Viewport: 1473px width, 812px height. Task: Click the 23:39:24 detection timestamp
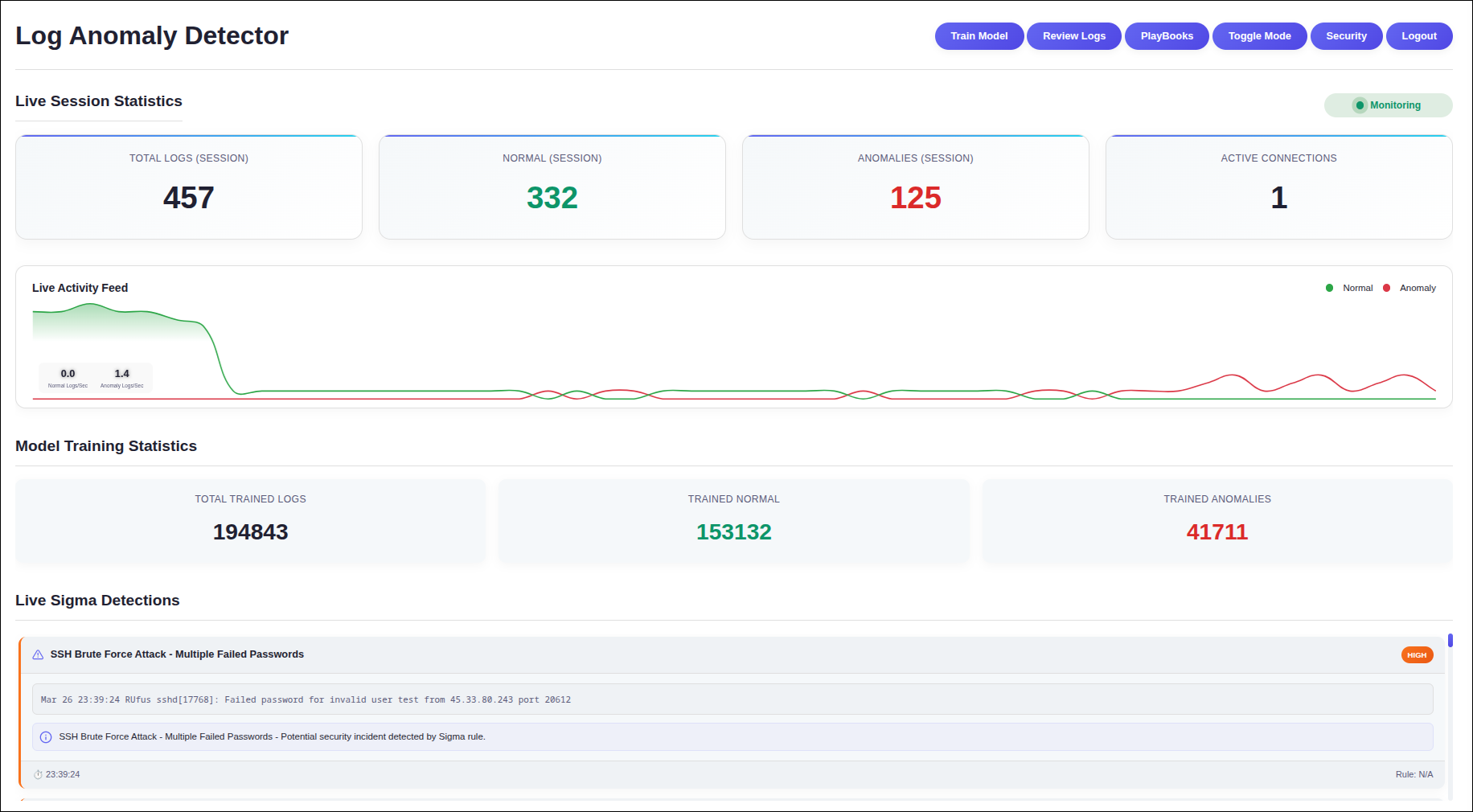(x=63, y=775)
